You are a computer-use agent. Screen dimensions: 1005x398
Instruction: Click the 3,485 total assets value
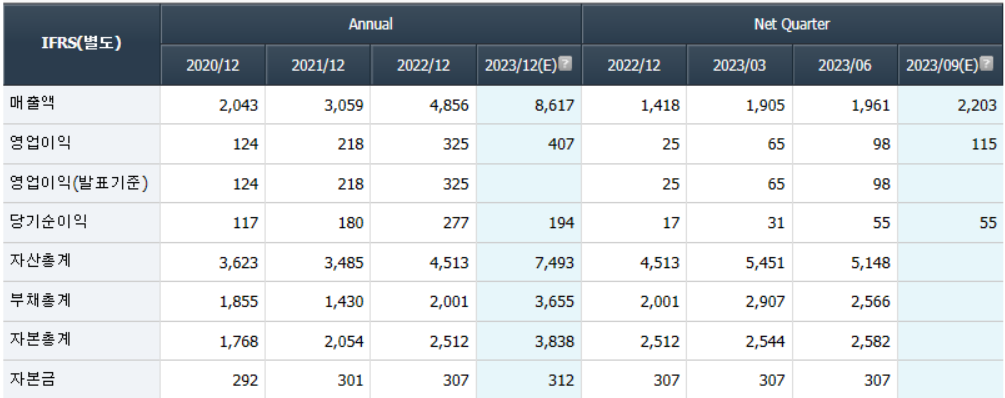343,263
